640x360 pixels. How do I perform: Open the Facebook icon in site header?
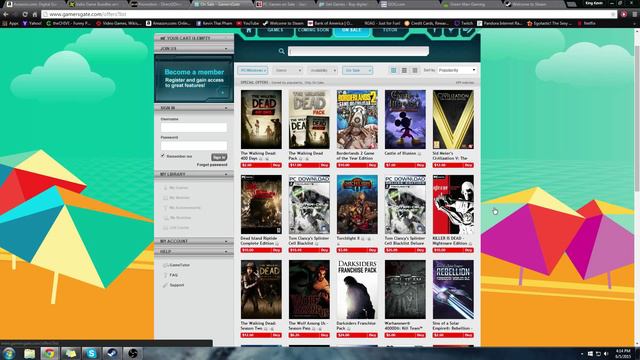(x=434, y=31)
